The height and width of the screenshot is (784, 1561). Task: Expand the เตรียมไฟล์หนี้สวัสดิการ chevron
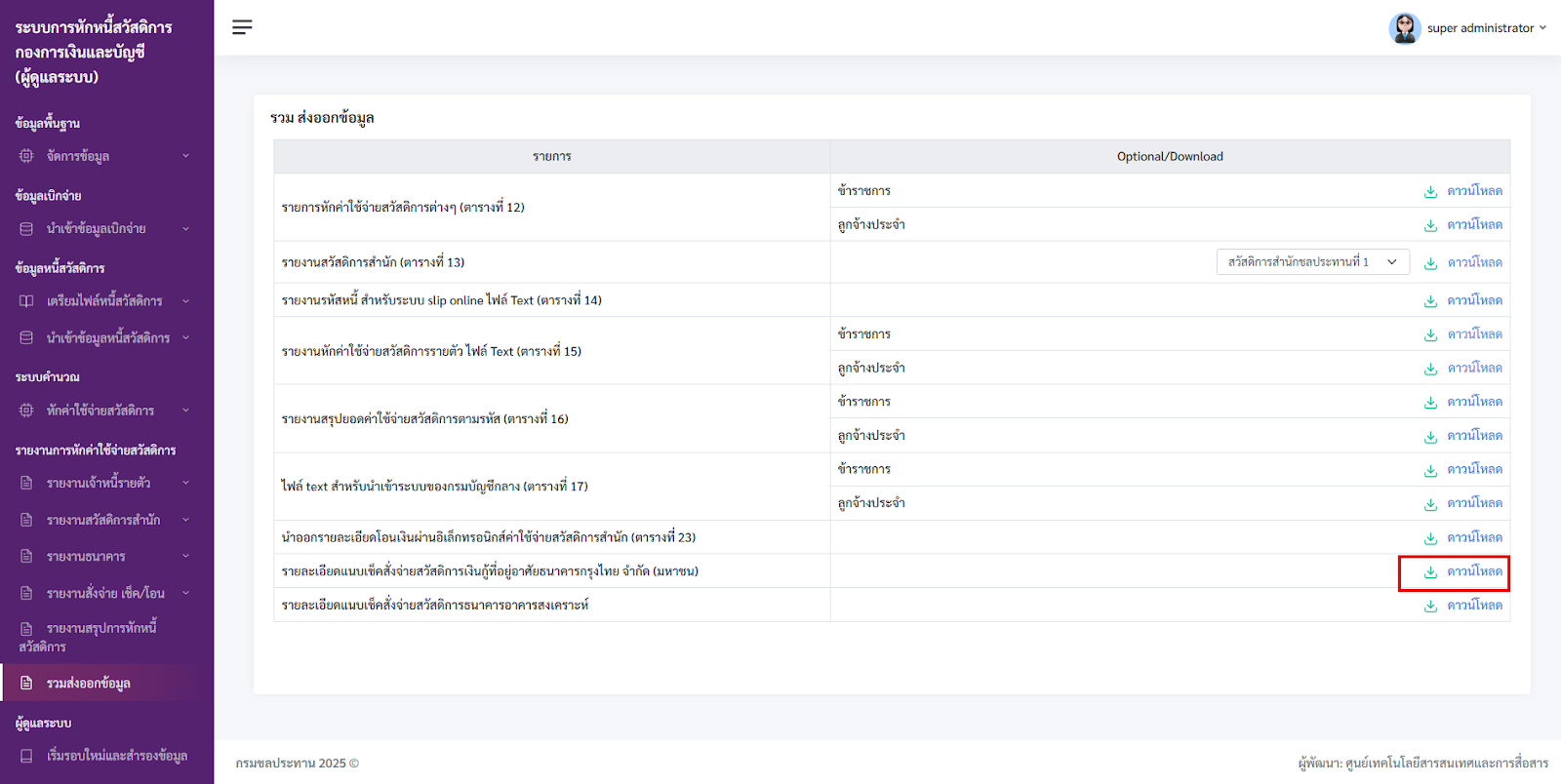tap(185, 301)
